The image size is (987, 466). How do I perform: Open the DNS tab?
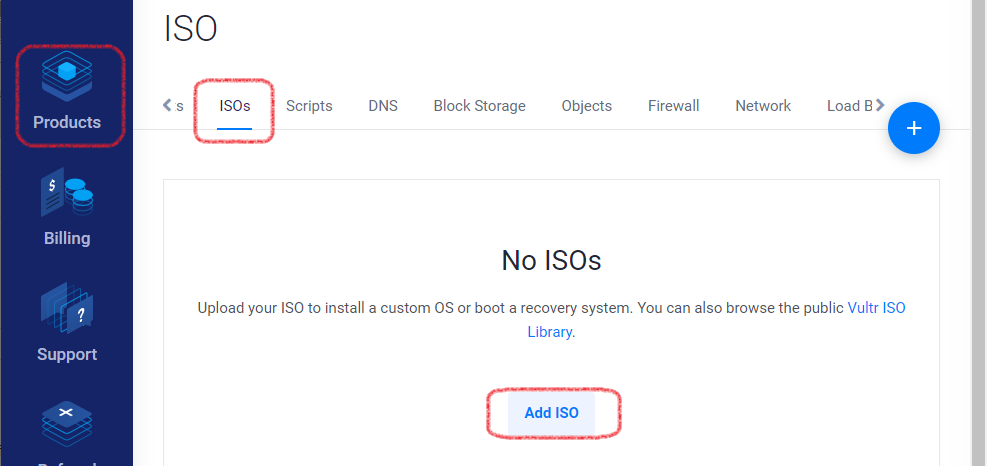click(x=383, y=106)
